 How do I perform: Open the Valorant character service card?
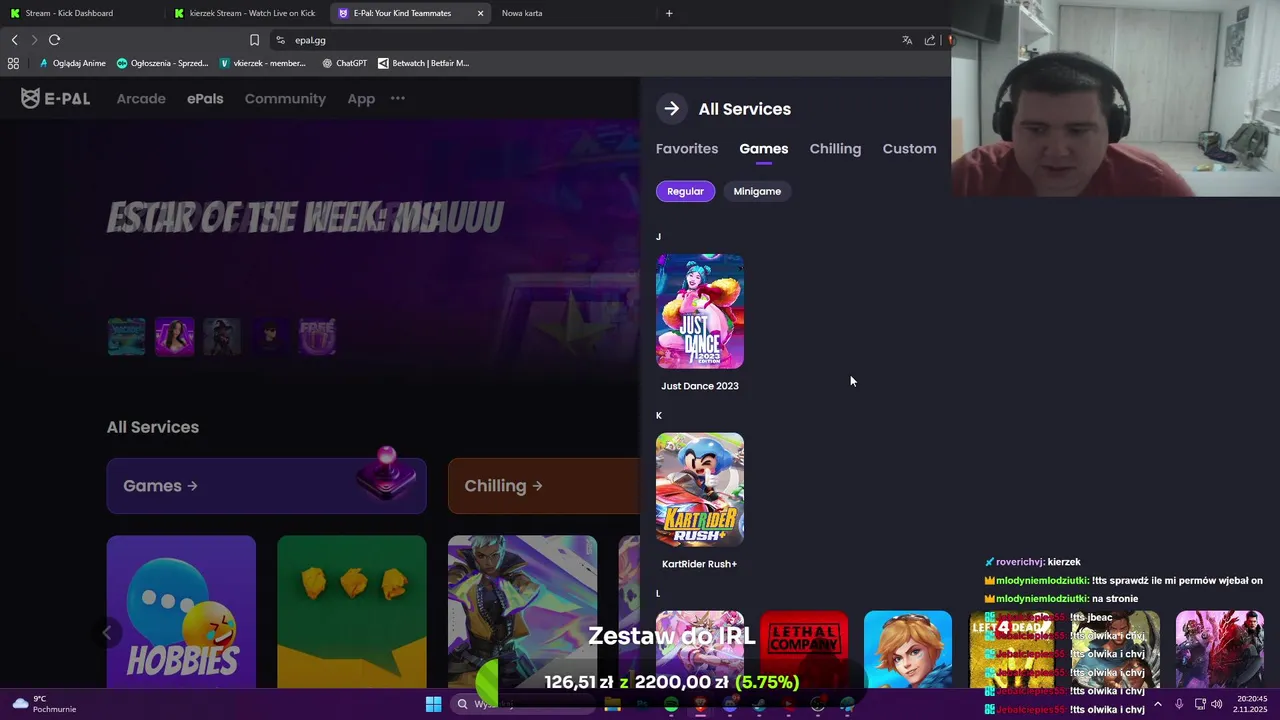[522, 612]
